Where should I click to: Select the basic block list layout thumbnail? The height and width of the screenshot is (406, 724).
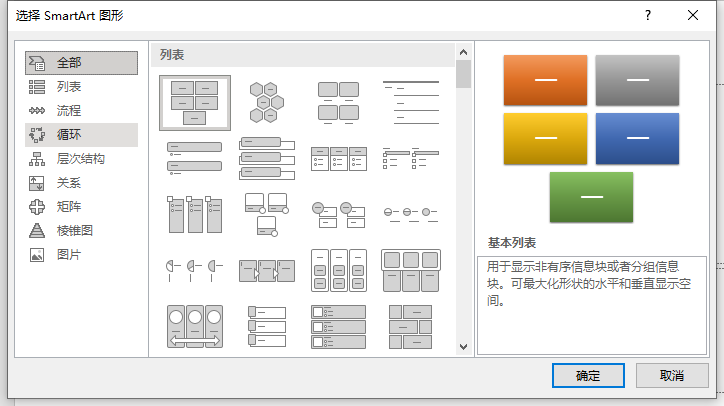coord(195,103)
